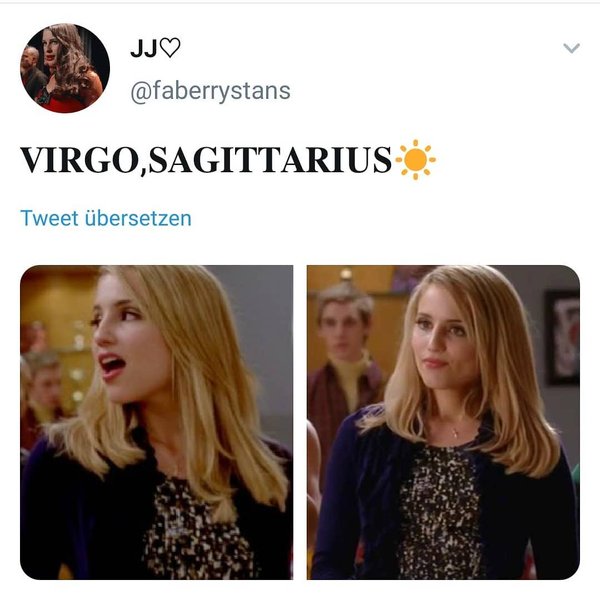Open the tweet options chevron menu
Screen dimensions: 600x600
pos(571,48)
